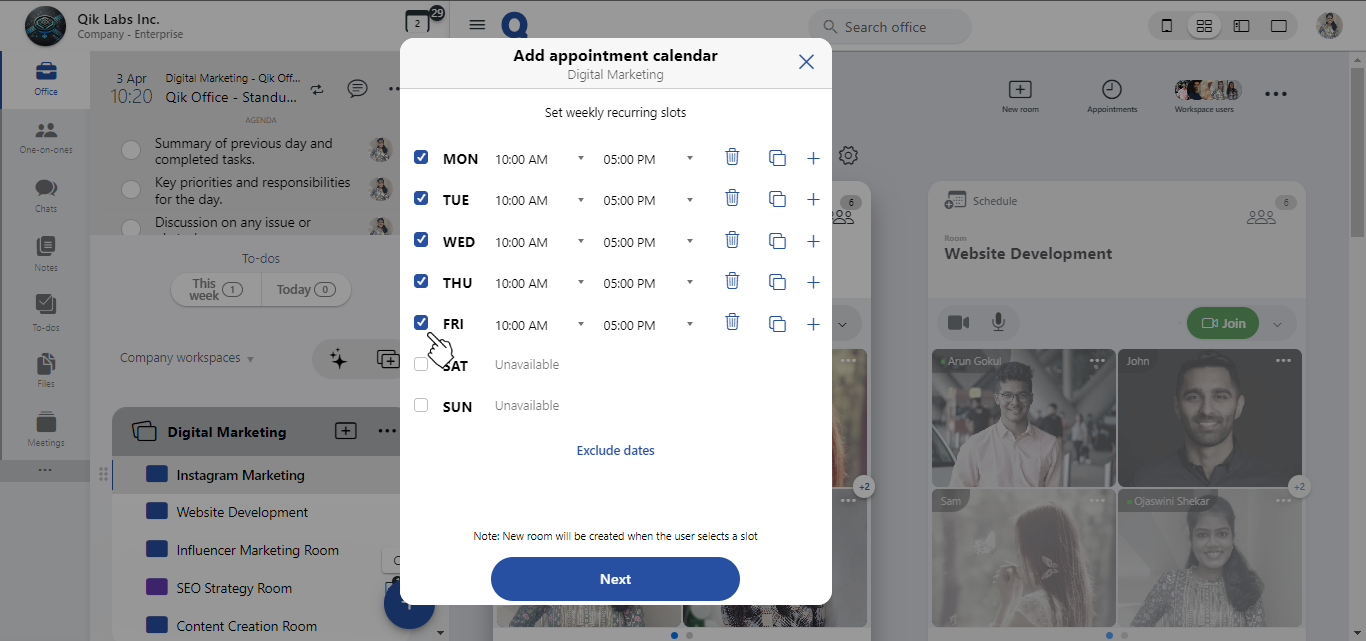1366x641 pixels.
Task: Open the Exclude dates link
Action: pyautogui.click(x=615, y=450)
